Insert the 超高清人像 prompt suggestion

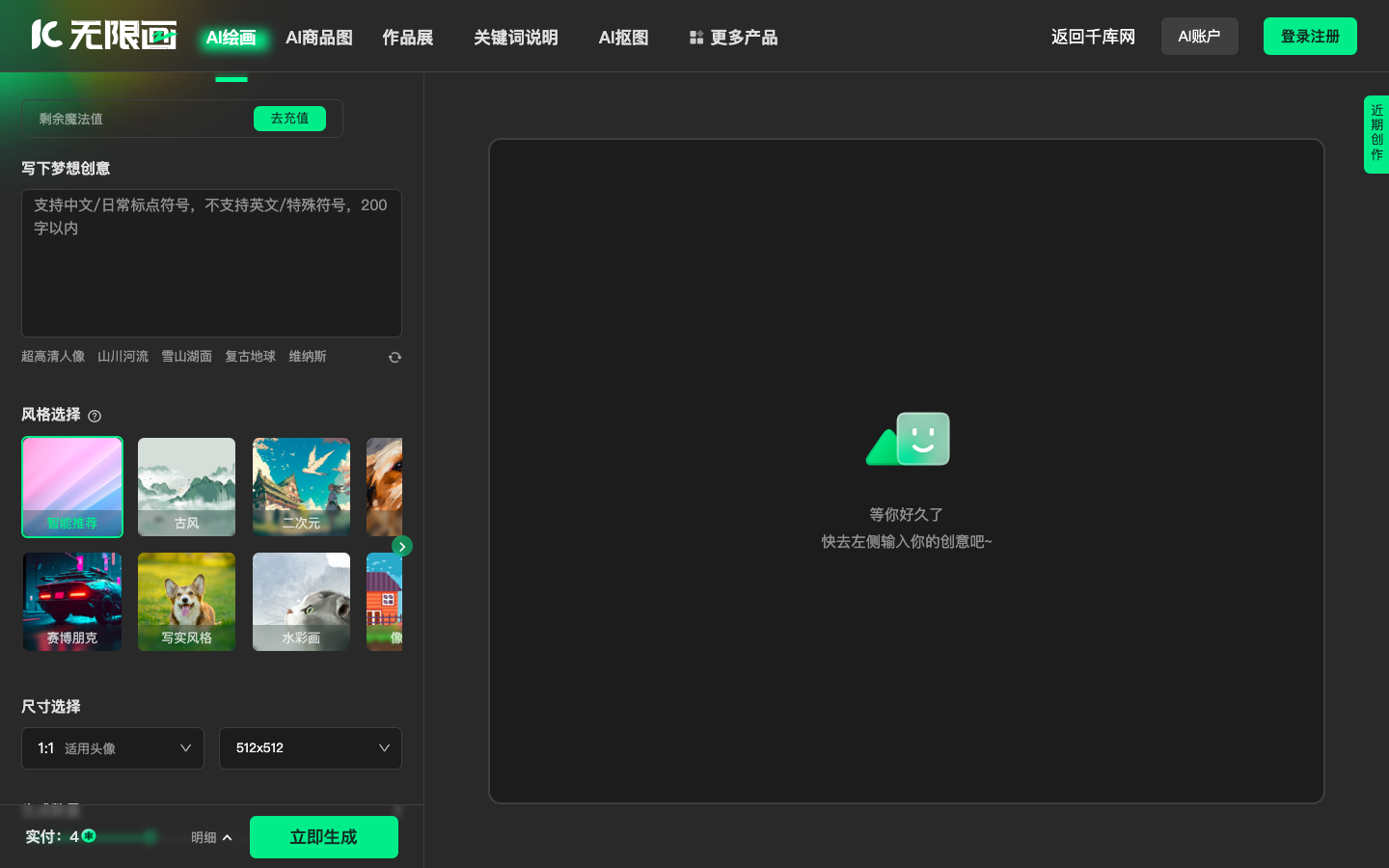(x=53, y=357)
